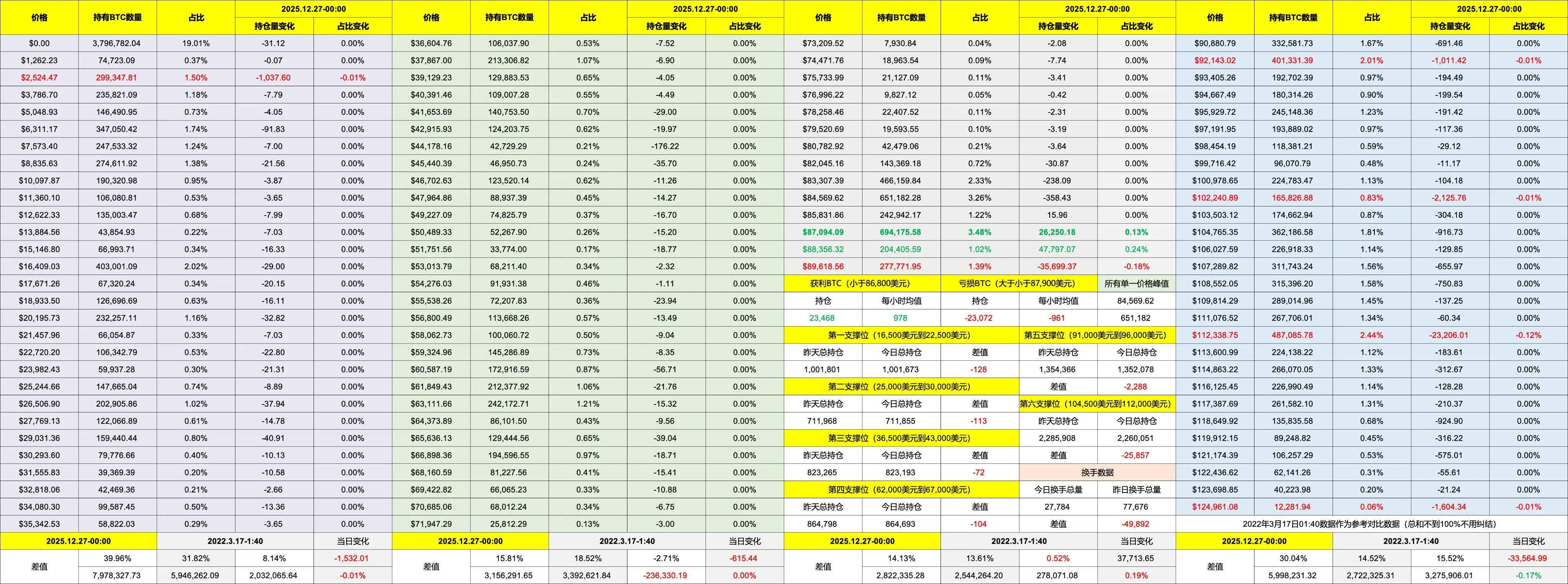This screenshot has height=584, width=1568.
Task: Click the 获利BTC yellow header cell
Action: point(862,284)
